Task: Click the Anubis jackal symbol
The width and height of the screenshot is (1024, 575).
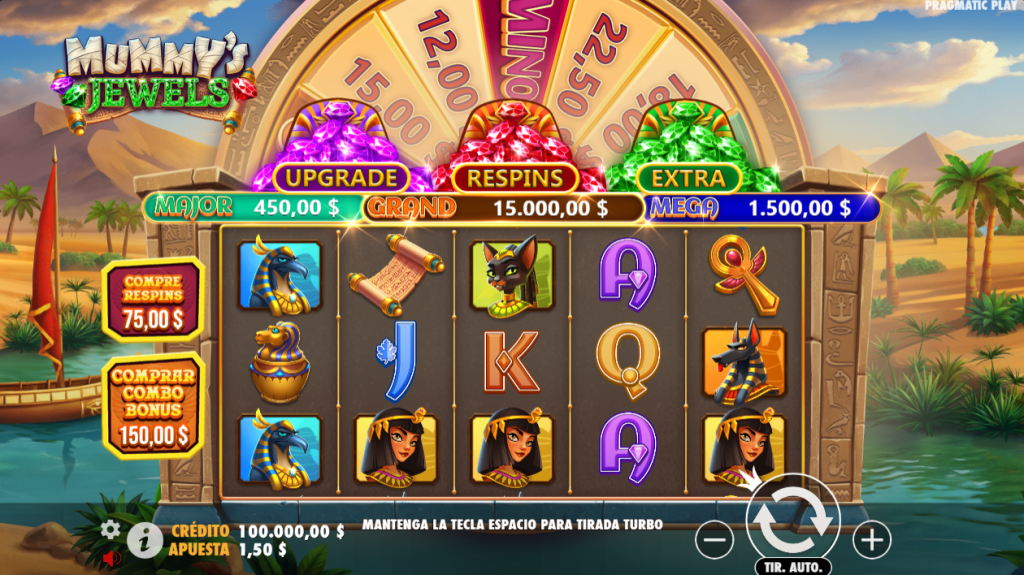Action: [743, 361]
